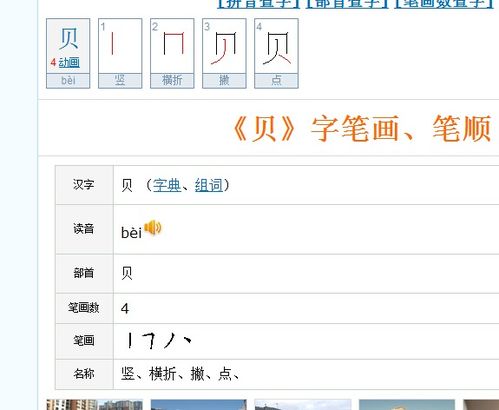This screenshot has width=499, height=410.
Task: Select the main 贝 character card
Action: (68, 53)
